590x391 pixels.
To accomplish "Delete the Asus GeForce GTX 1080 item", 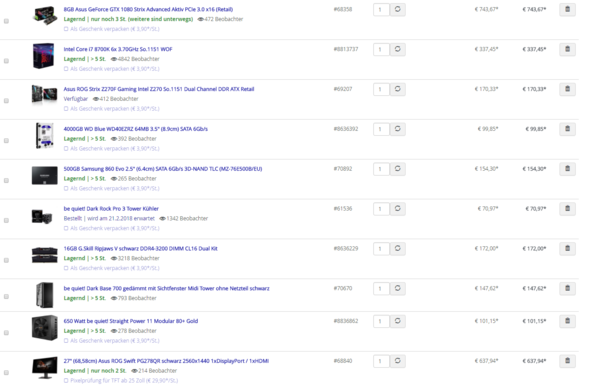I will pyautogui.click(x=567, y=9).
